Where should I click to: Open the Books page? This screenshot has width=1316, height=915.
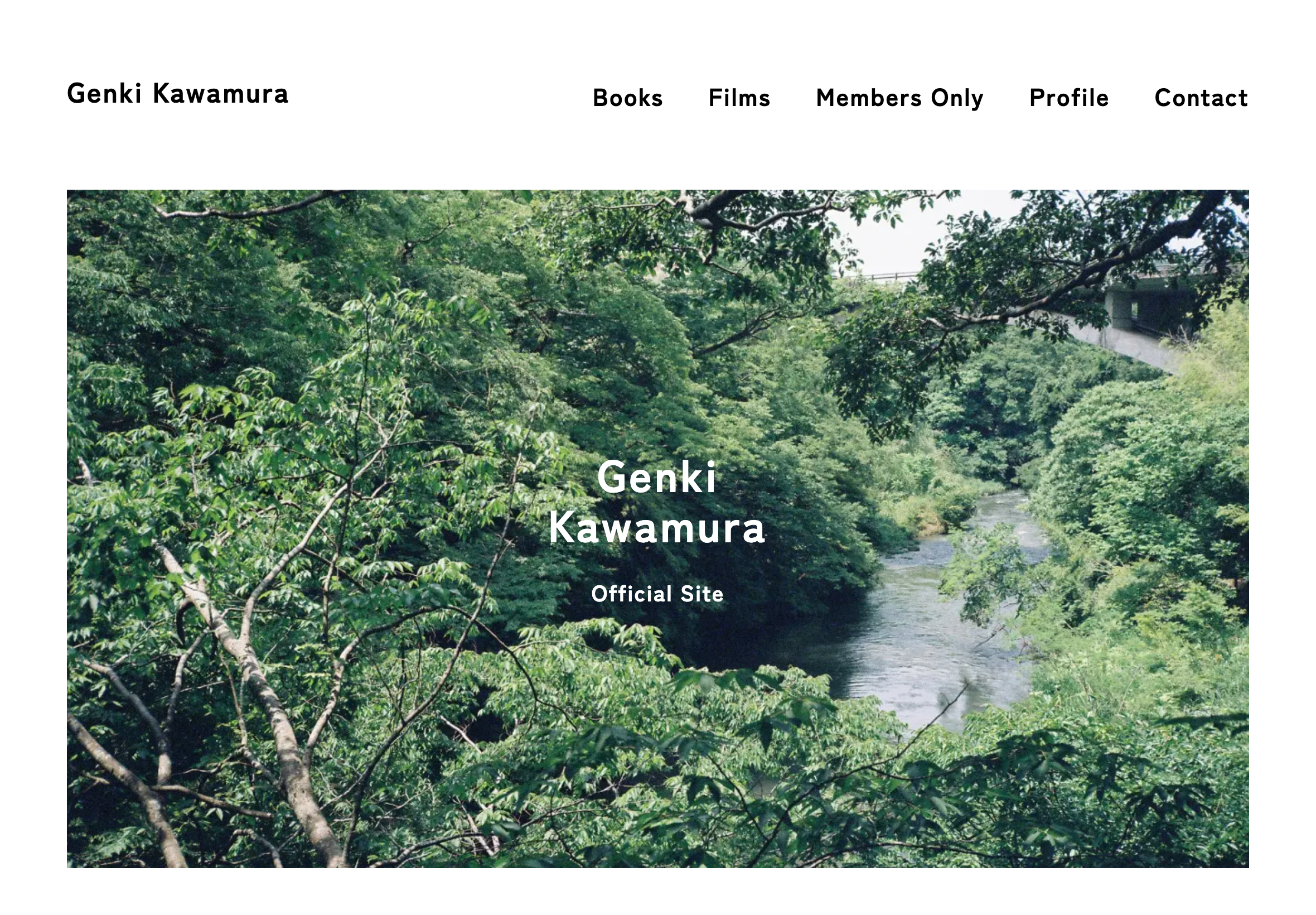(627, 98)
